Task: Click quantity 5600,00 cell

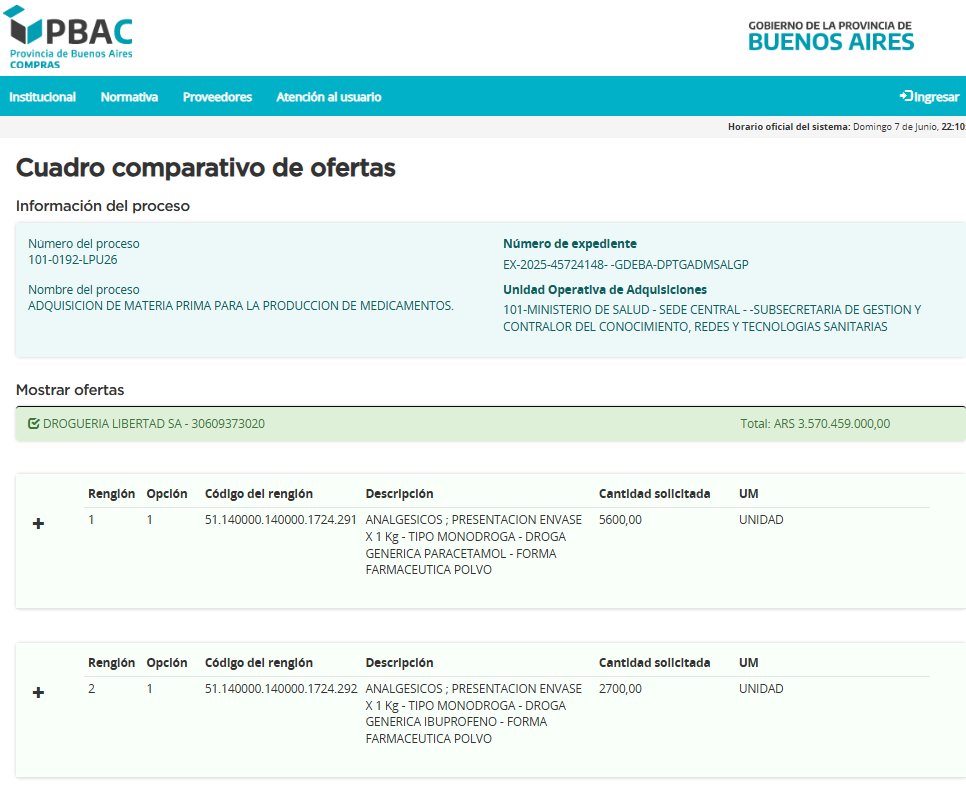Action: (620, 520)
